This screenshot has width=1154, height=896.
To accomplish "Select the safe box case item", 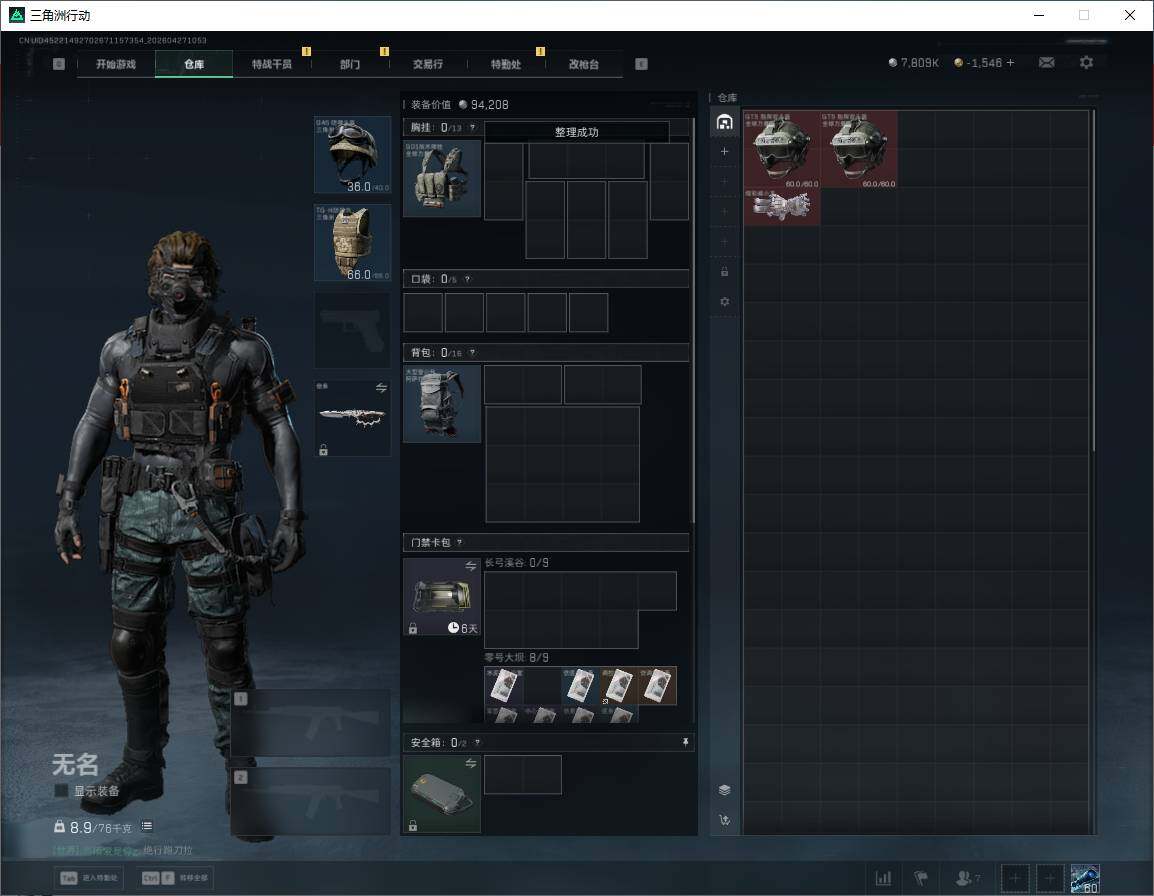I will [442, 794].
